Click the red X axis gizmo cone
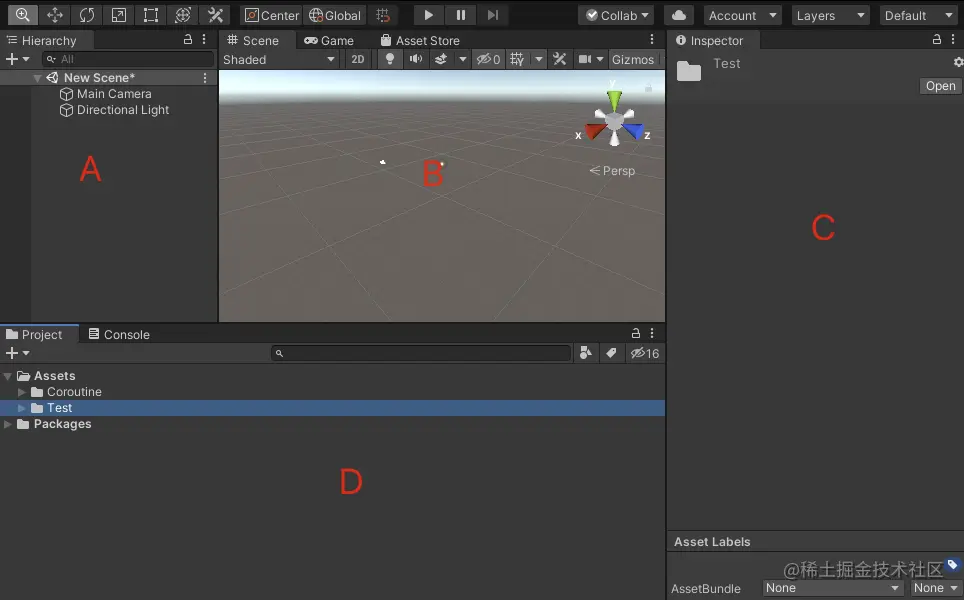This screenshot has width=964, height=600. point(595,130)
